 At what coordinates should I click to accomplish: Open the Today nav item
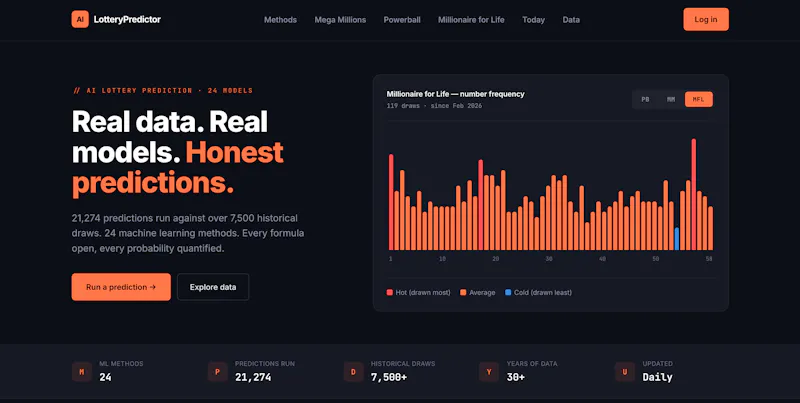(x=533, y=20)
